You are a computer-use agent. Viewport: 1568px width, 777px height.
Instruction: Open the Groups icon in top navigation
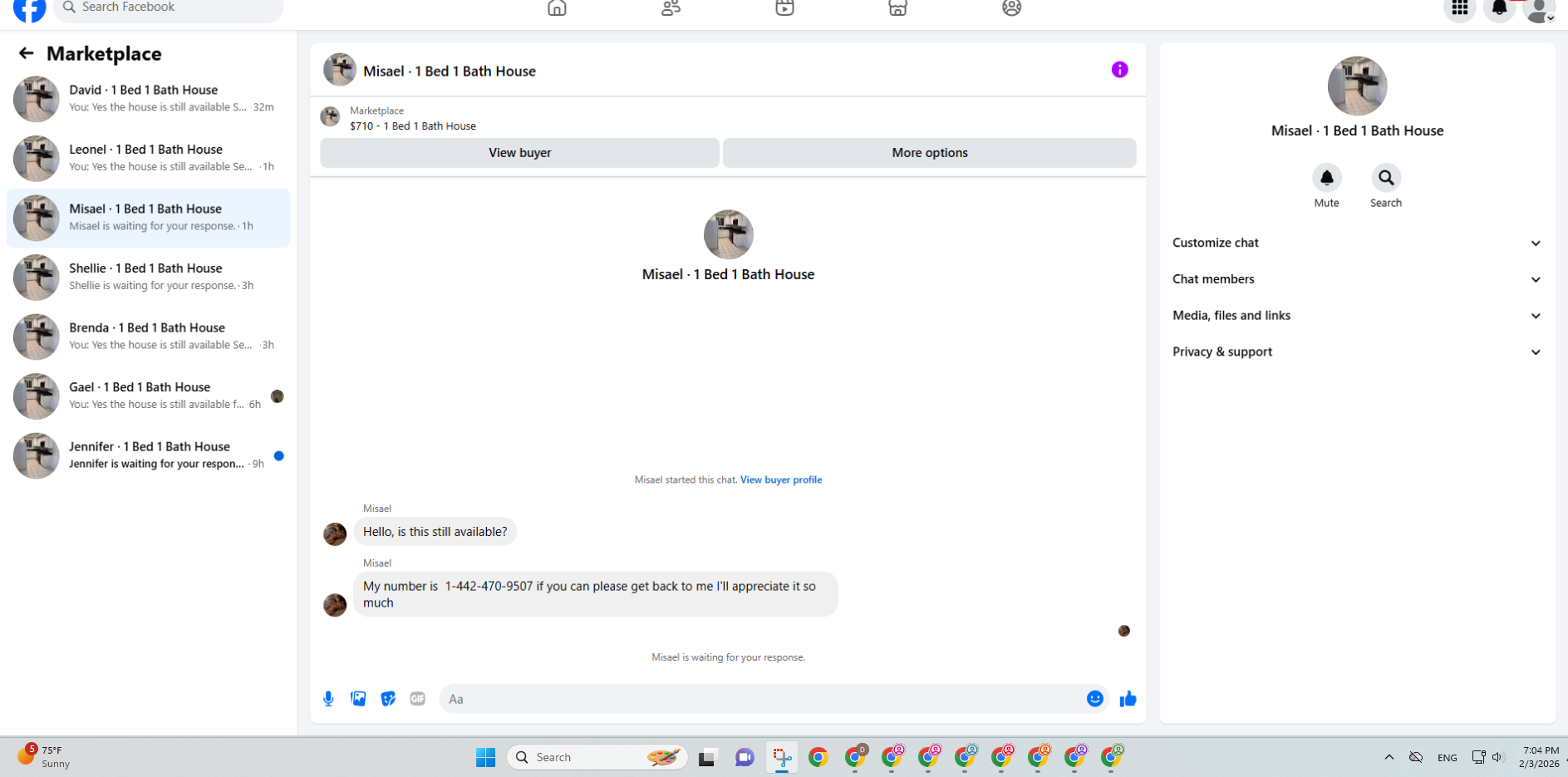[1011, 7]
